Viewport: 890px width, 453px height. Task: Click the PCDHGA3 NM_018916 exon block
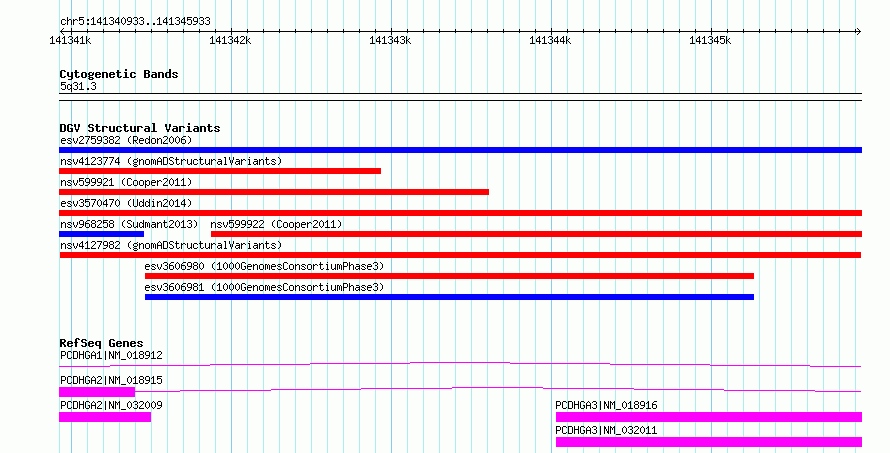tap(709, 417)
